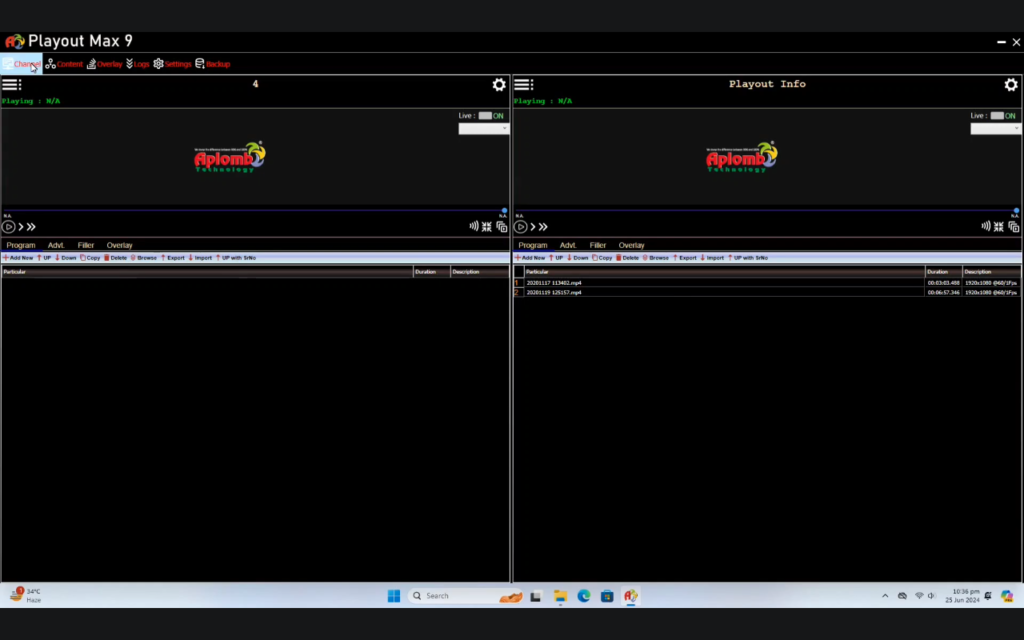This screenshot has width=1024, height=640.
Task: Click fast-forward double arrow in Playout Info player
Action: pos(543,227)
